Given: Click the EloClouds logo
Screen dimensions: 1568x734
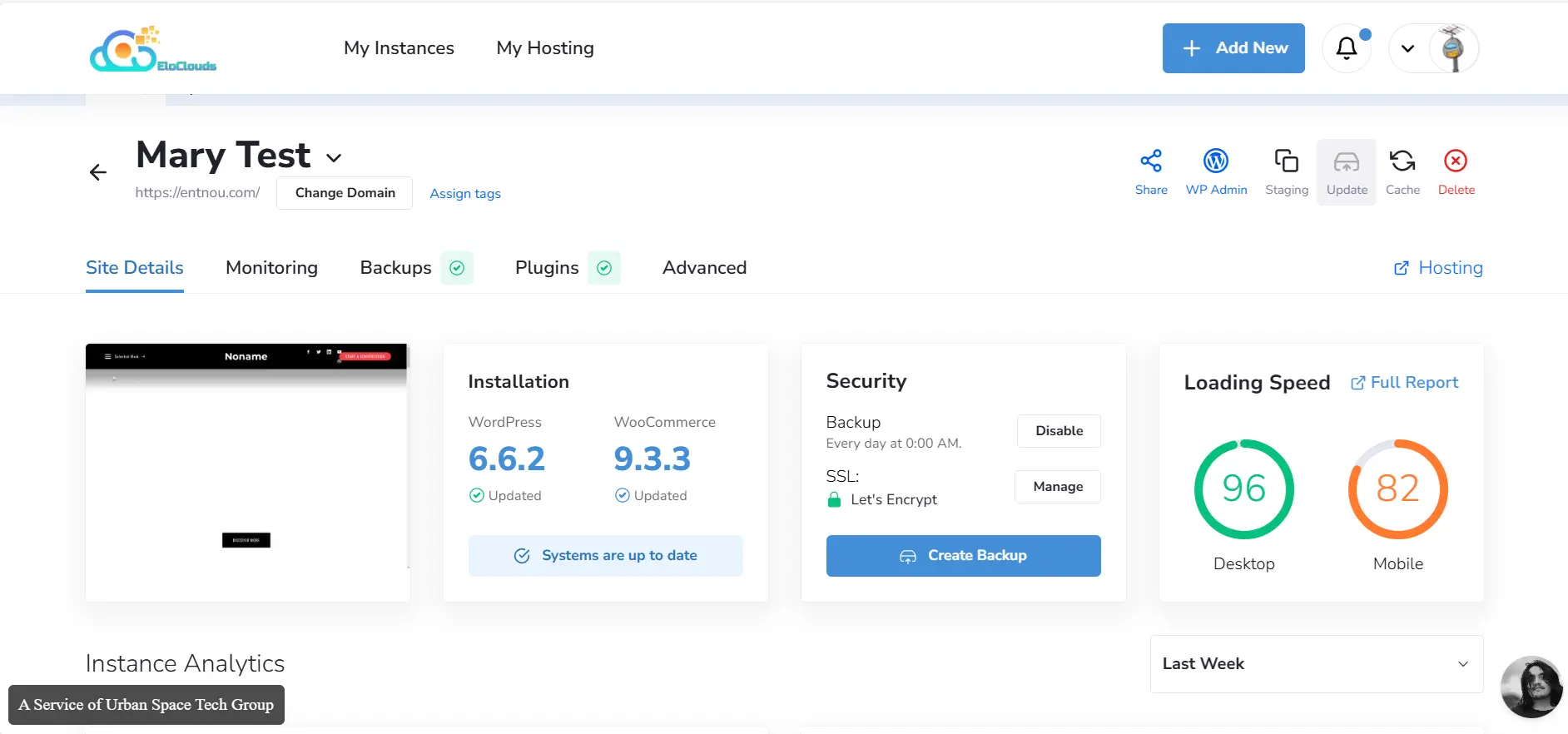Looking at the screenshot, I should pyautogui.click(x=153, y=48).
